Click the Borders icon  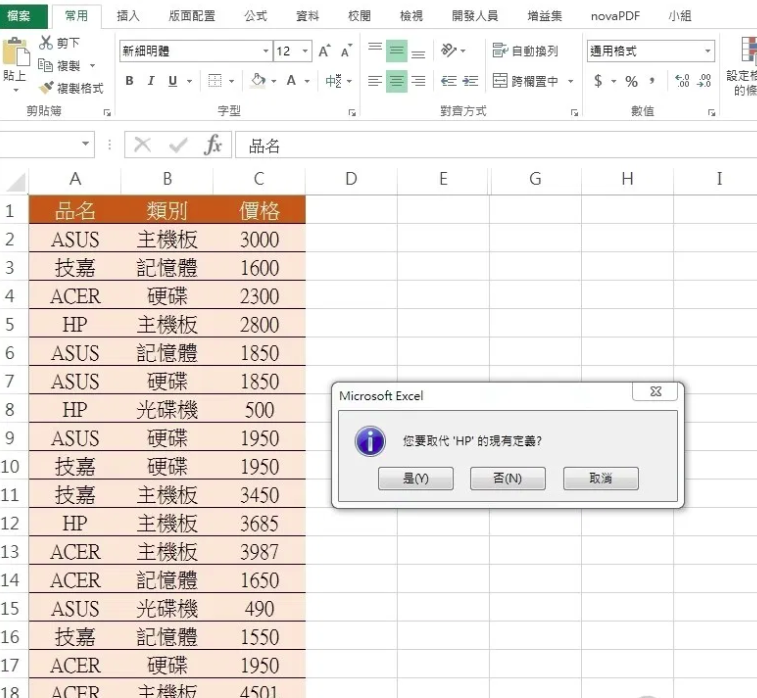[x=214, y=81]
